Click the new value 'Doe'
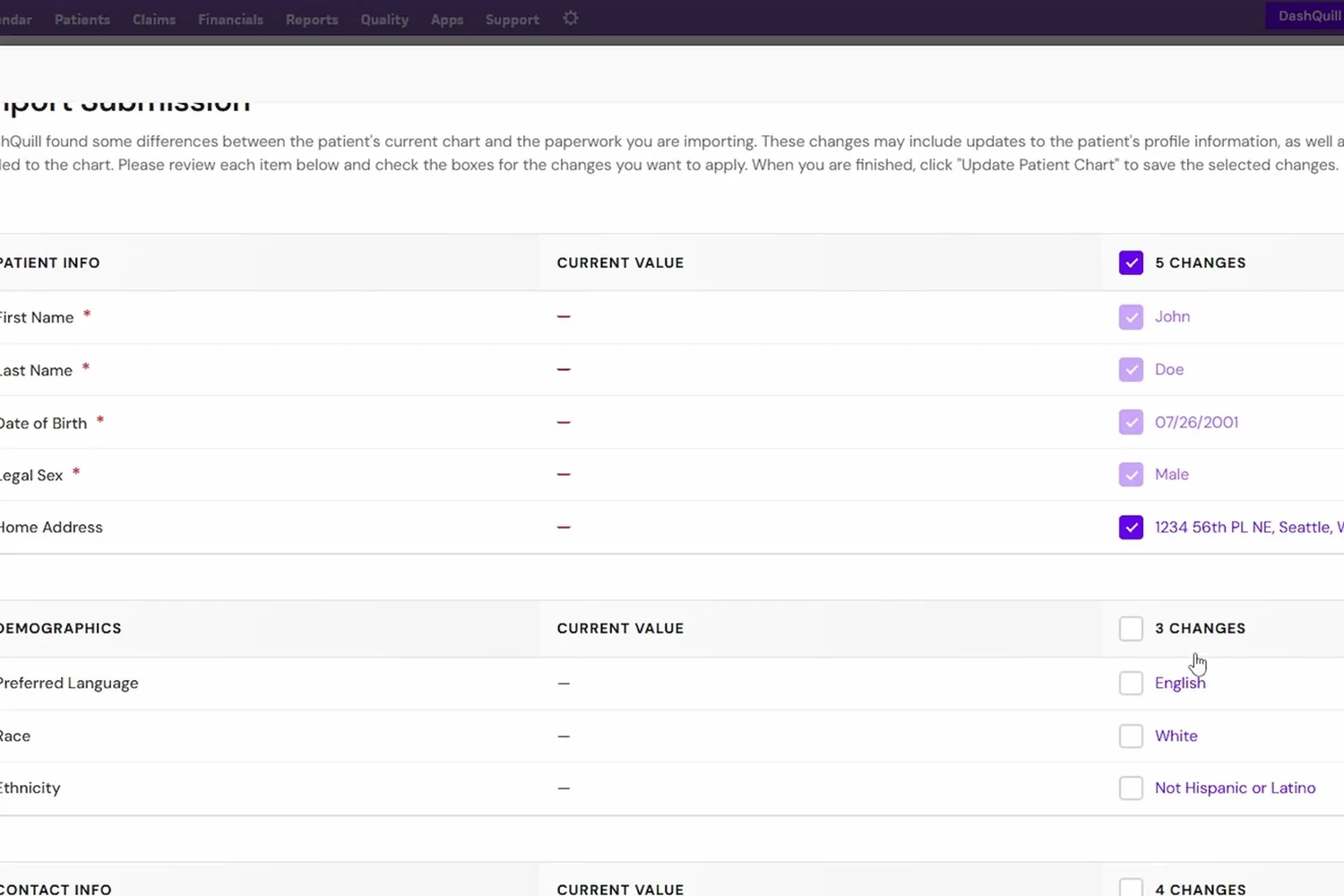The width and height of the screenshot is (1344, 896). pos(1169,369)
